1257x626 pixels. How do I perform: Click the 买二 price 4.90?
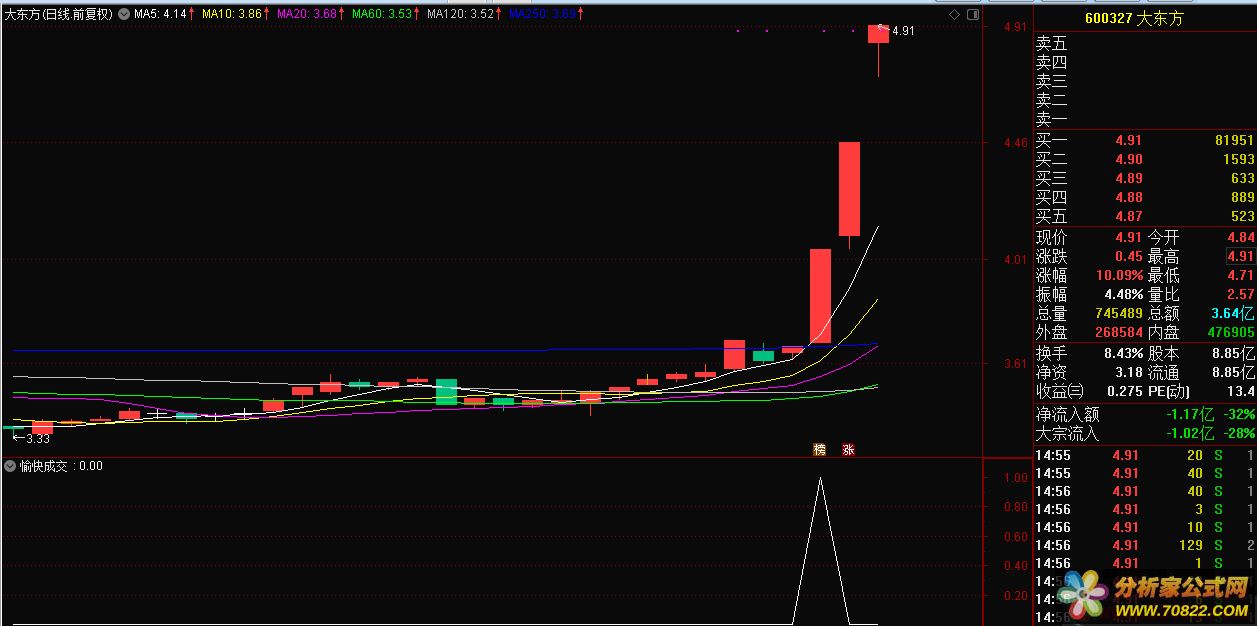(1128, 160)
